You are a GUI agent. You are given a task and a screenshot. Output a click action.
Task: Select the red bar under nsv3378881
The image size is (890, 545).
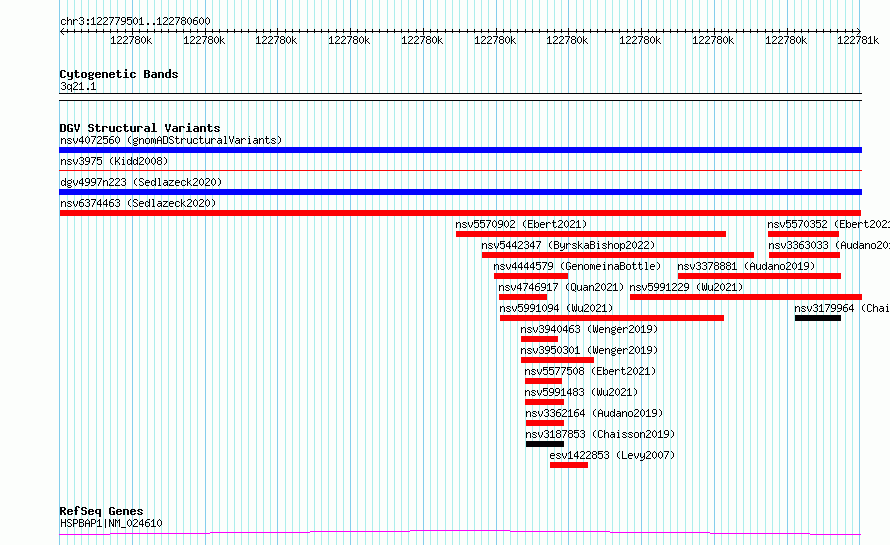pyautogui.click(x=759, y=276)
